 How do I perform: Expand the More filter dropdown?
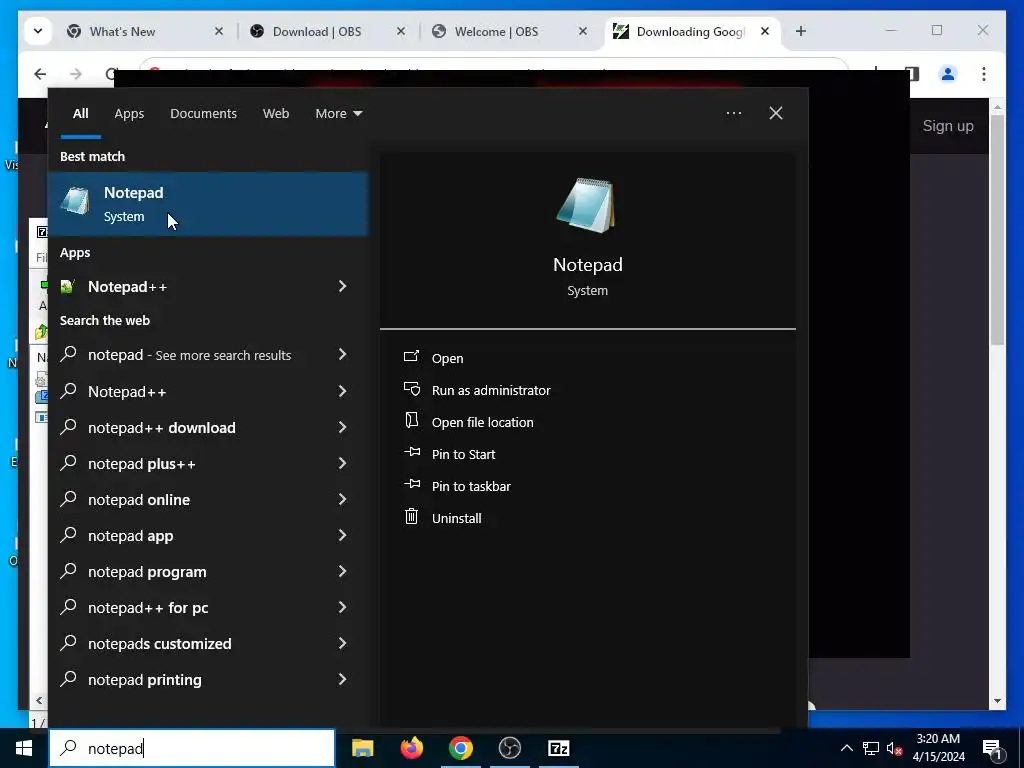point(338,113)
